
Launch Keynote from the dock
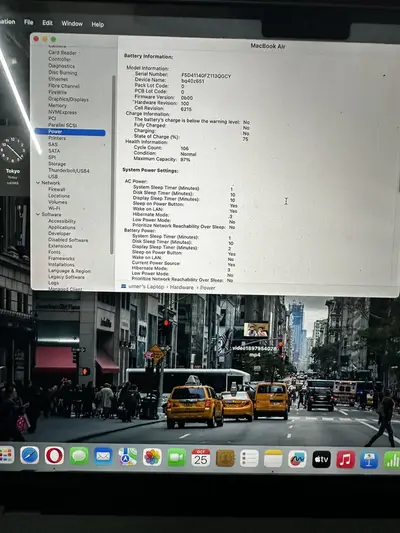tap(369, 460)
